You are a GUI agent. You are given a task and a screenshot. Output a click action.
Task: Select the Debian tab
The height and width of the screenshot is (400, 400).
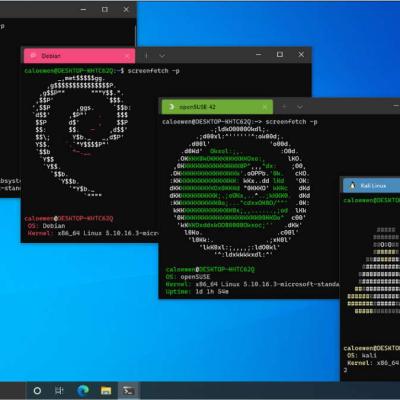79,56
